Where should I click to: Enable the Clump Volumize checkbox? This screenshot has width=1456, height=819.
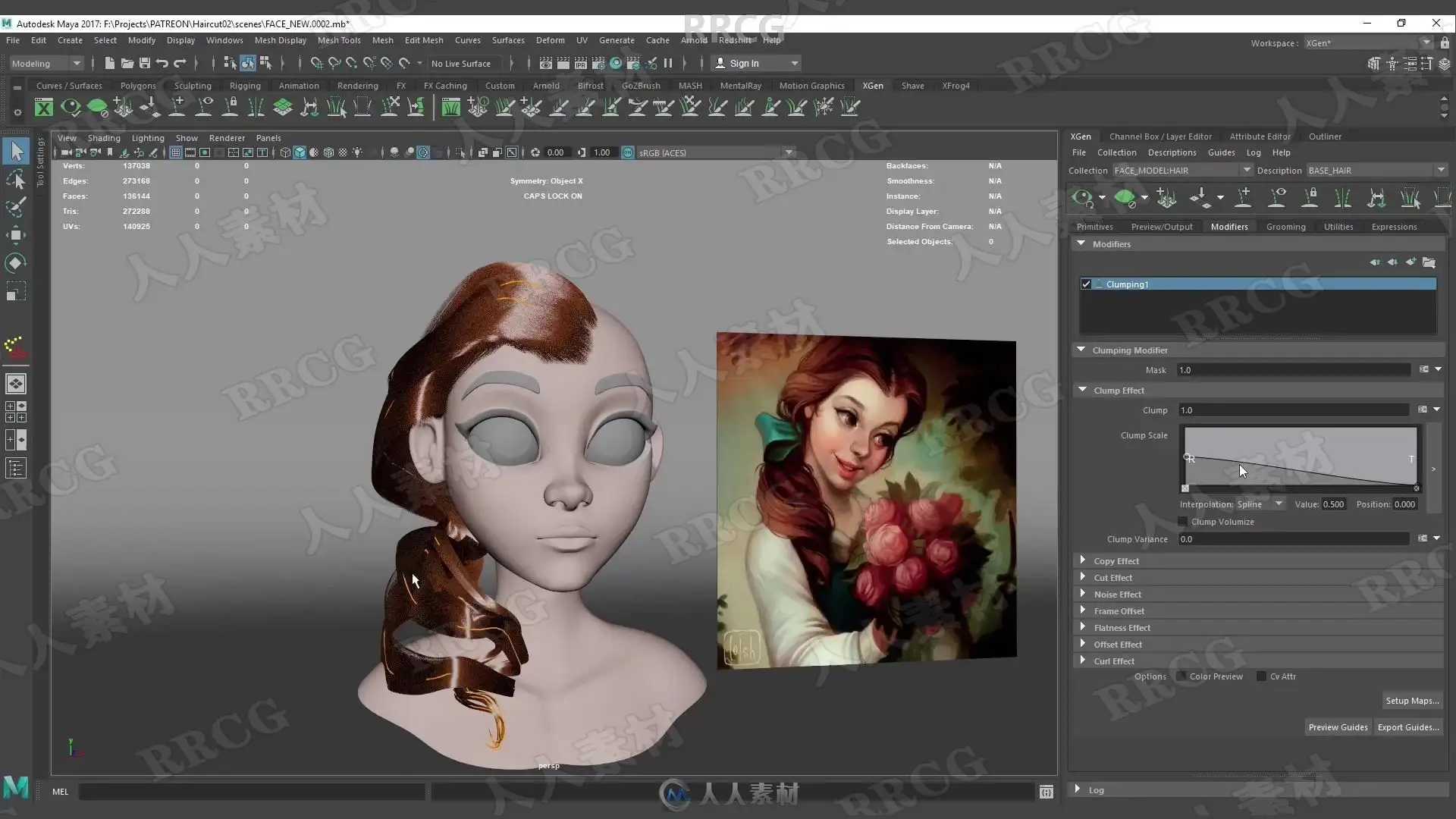(1183, 522)
